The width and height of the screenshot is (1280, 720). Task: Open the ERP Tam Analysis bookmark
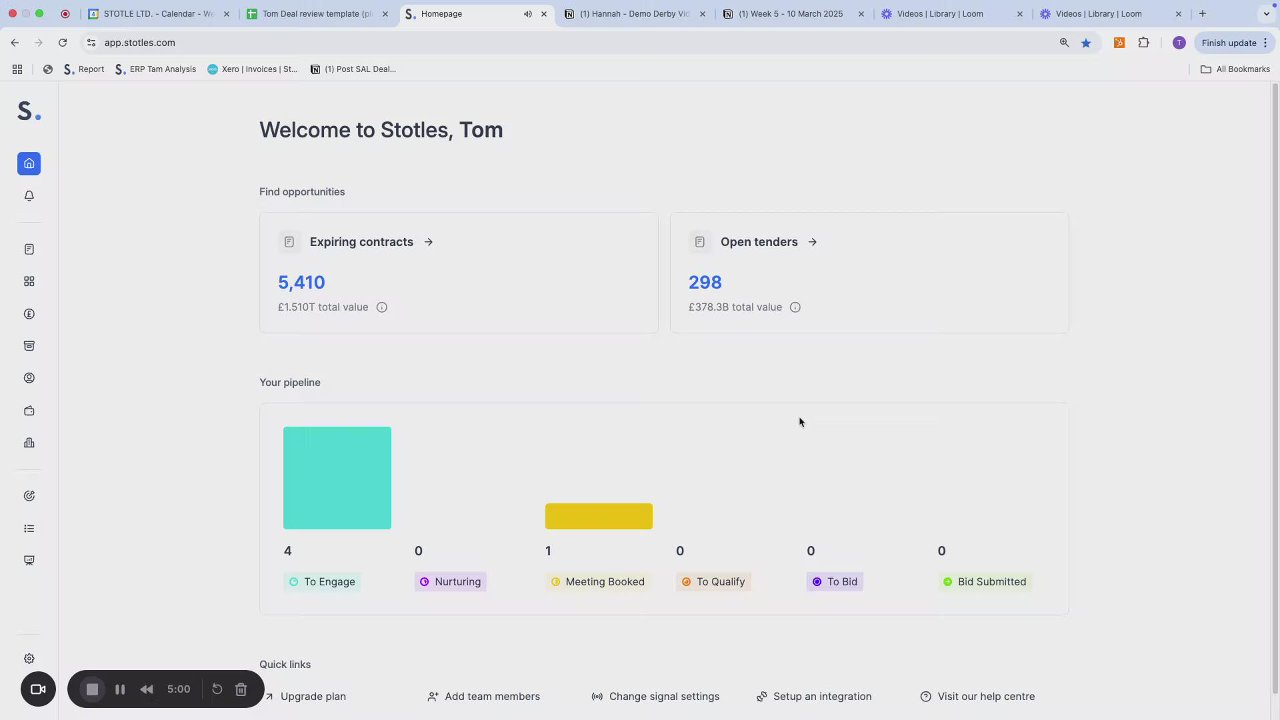coord(155,69)
